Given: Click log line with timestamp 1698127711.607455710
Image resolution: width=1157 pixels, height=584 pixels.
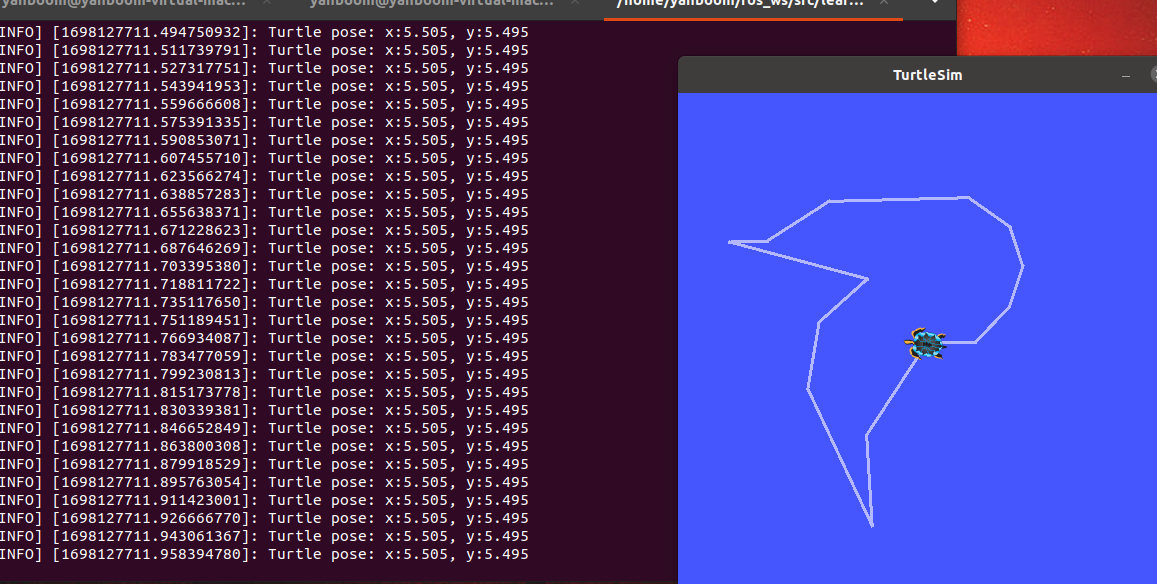Looking at the screenshot, I should [x=264, y=158].
